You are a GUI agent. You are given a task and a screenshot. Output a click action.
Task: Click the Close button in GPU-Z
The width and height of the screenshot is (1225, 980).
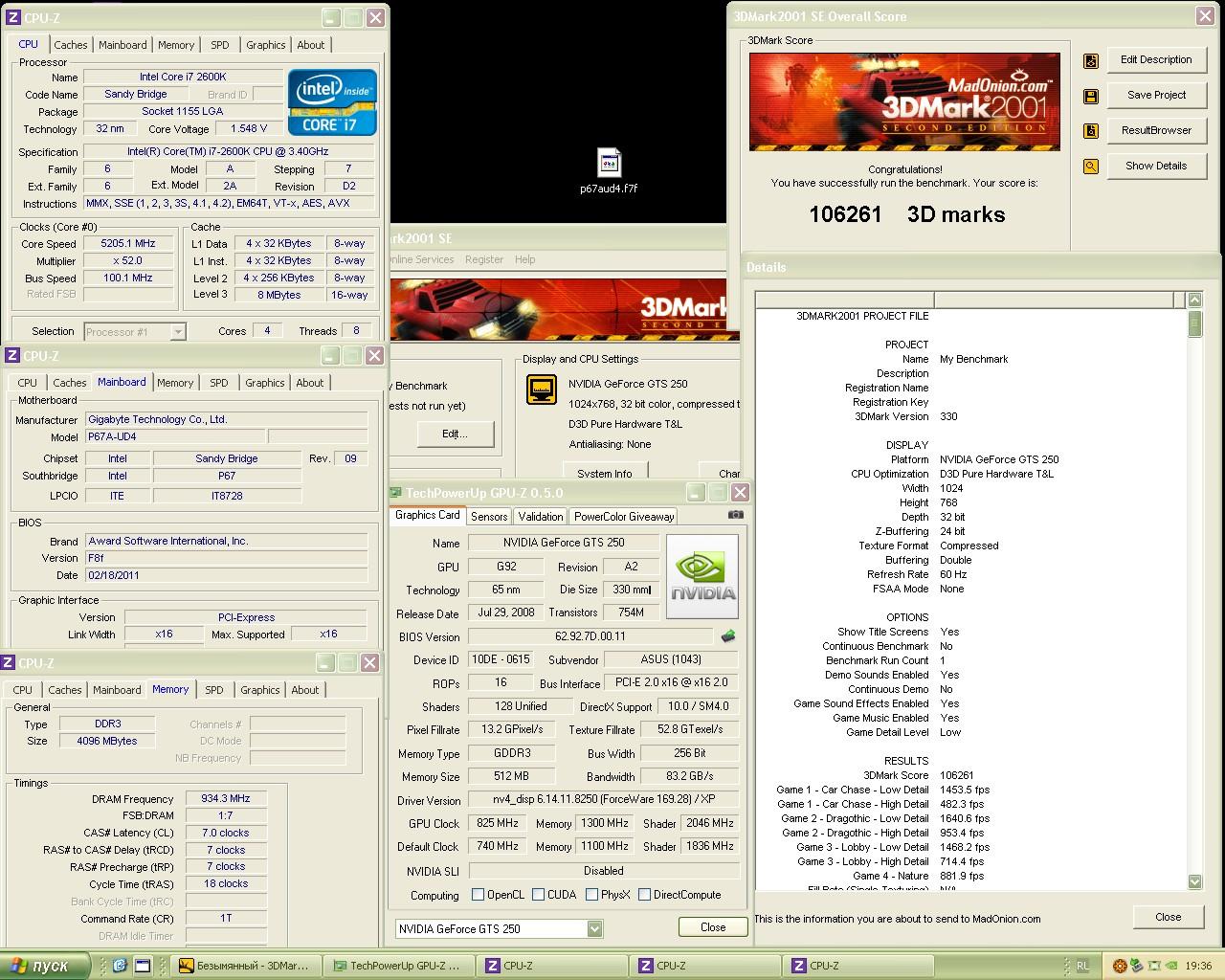(x=713, y=927)
